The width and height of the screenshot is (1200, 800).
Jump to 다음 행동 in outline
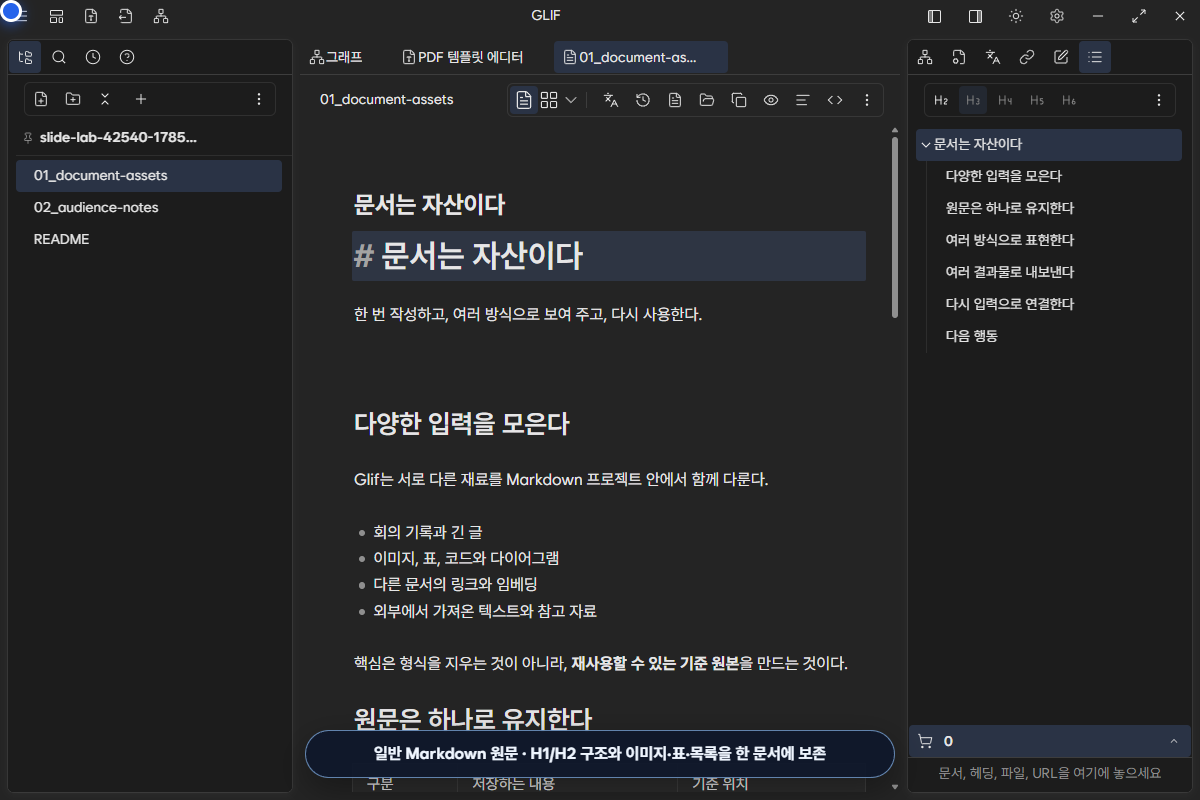tap(971, 336)
